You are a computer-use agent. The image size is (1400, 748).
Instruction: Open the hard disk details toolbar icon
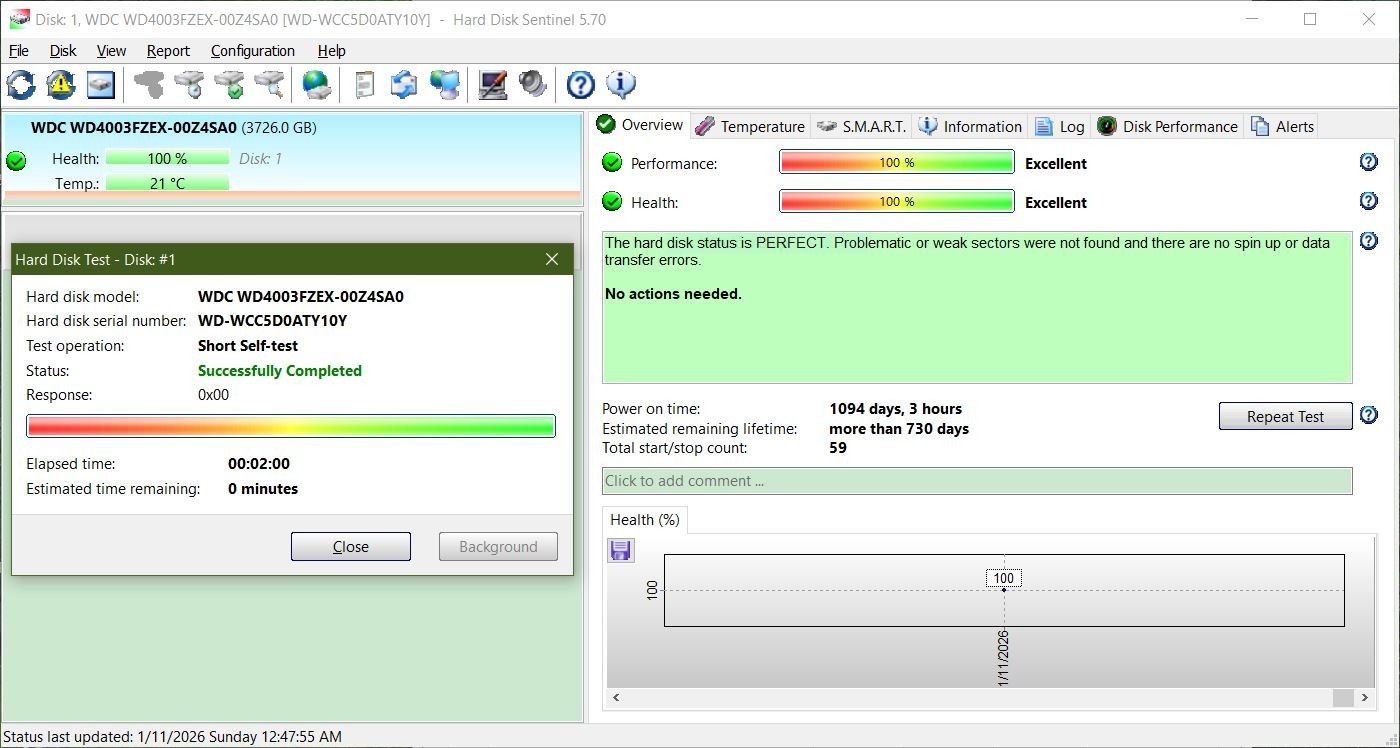pos(101,85)
